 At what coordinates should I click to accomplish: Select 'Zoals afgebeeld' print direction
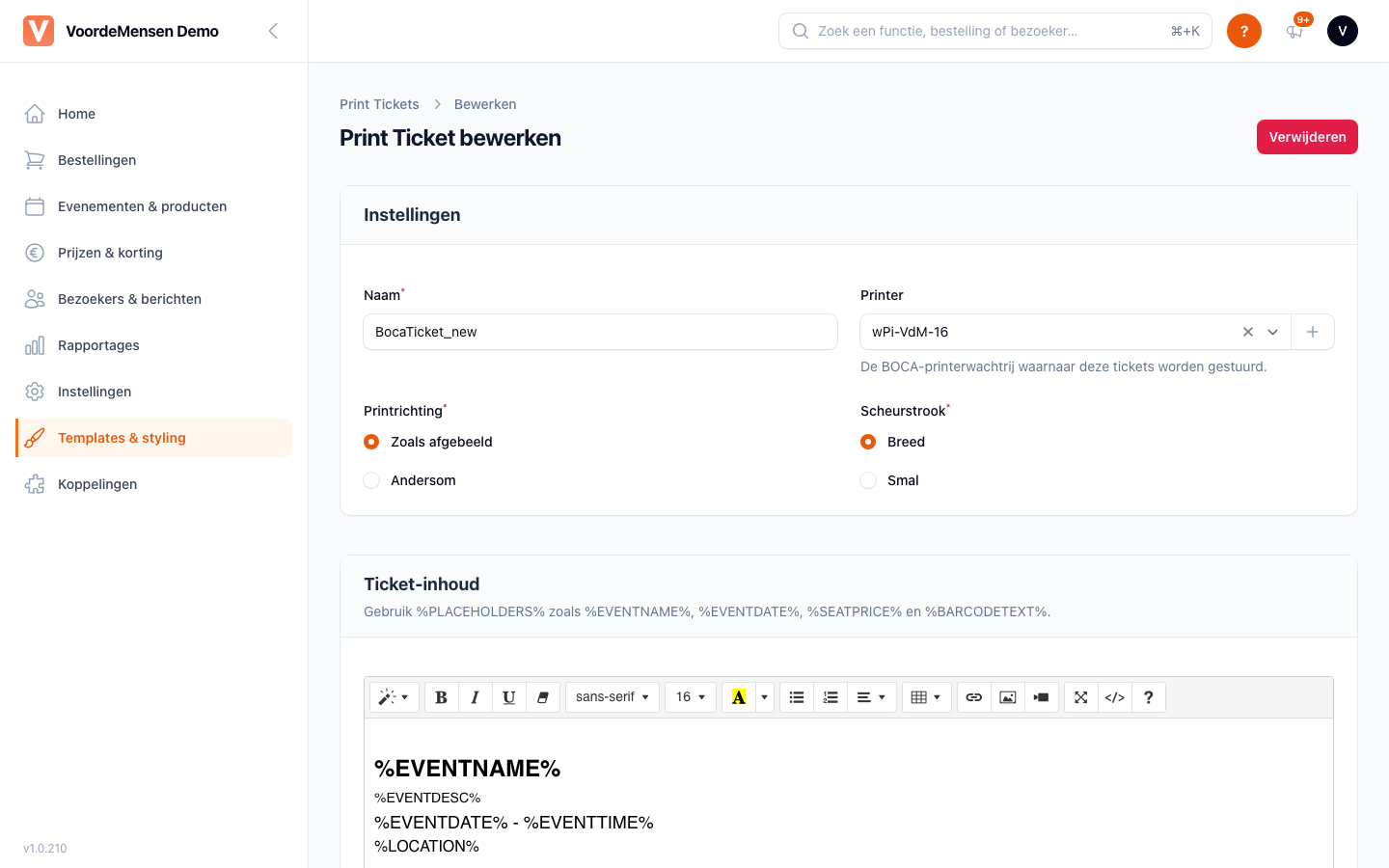371,442
